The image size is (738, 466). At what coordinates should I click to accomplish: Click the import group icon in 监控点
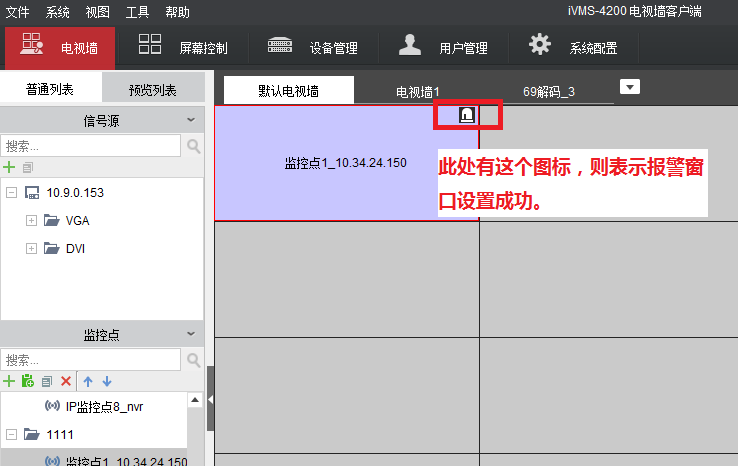(28, 381)
